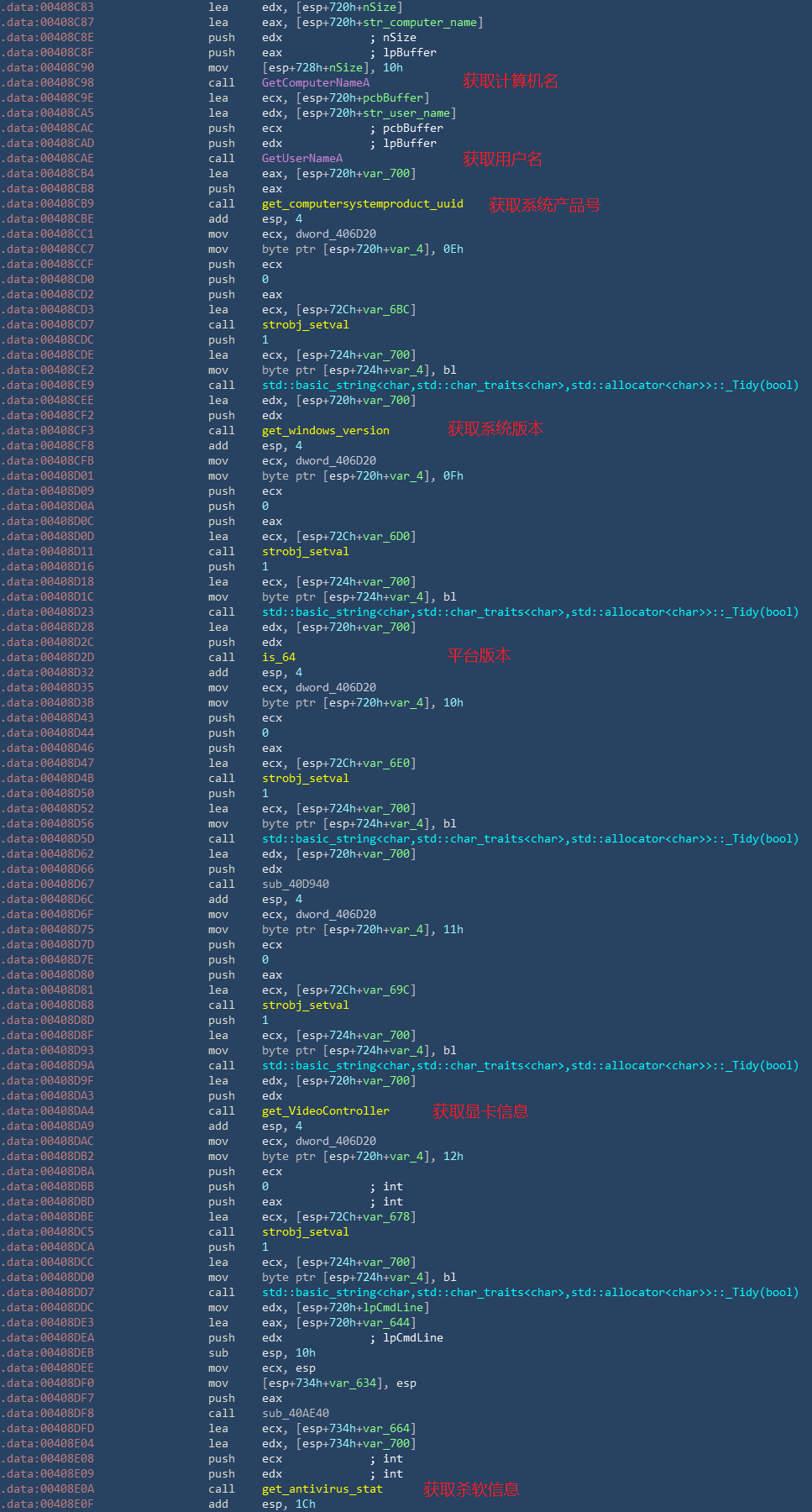Select the is_64 function name

(x=279, y=657)
